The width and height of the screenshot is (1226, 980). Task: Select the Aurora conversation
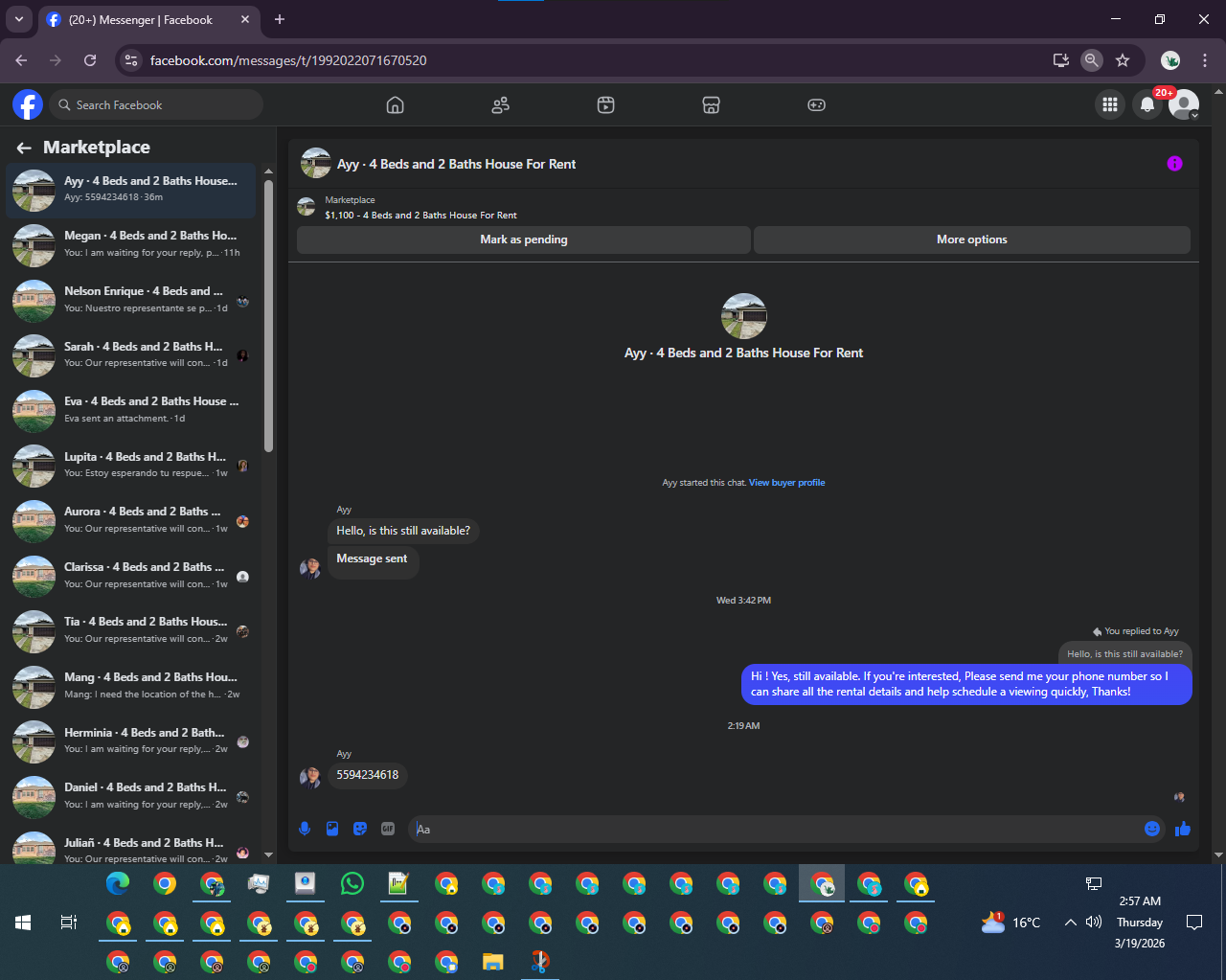click(x=131, y=520)
